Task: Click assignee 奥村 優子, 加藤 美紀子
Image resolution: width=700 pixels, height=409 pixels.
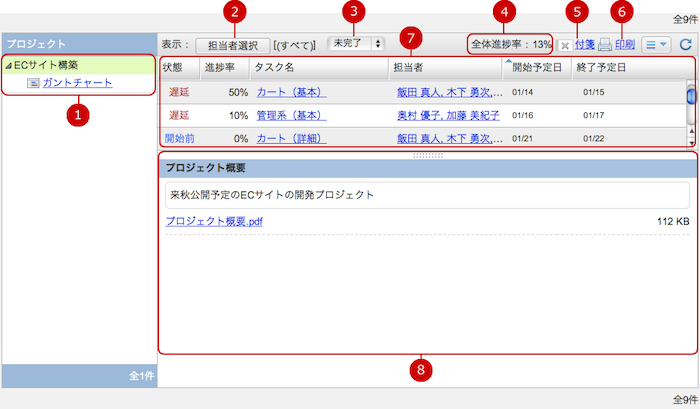Action: coord(445,115)
